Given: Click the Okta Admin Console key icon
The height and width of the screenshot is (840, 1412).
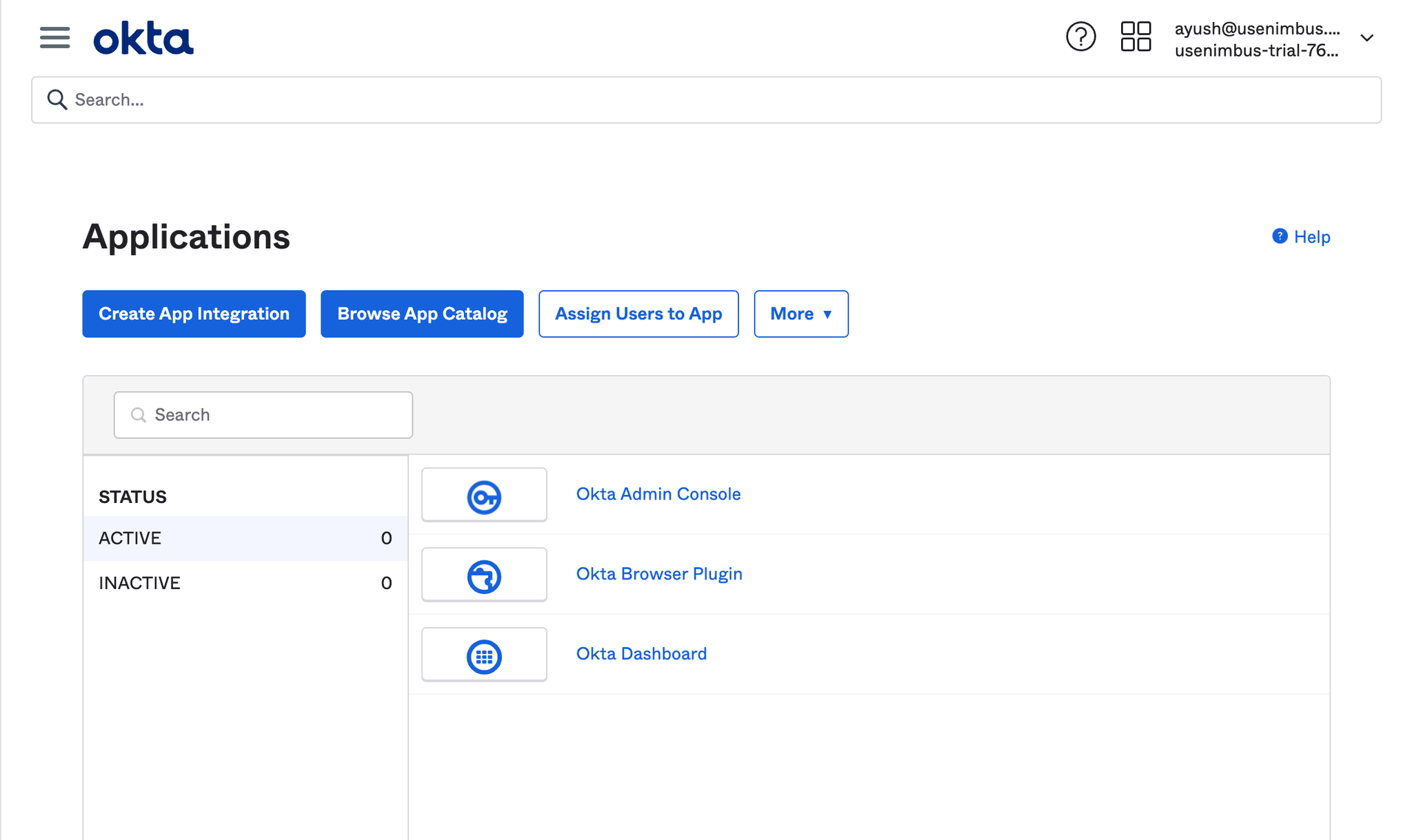Looking at the screenshot, I should tap(484, 496).
